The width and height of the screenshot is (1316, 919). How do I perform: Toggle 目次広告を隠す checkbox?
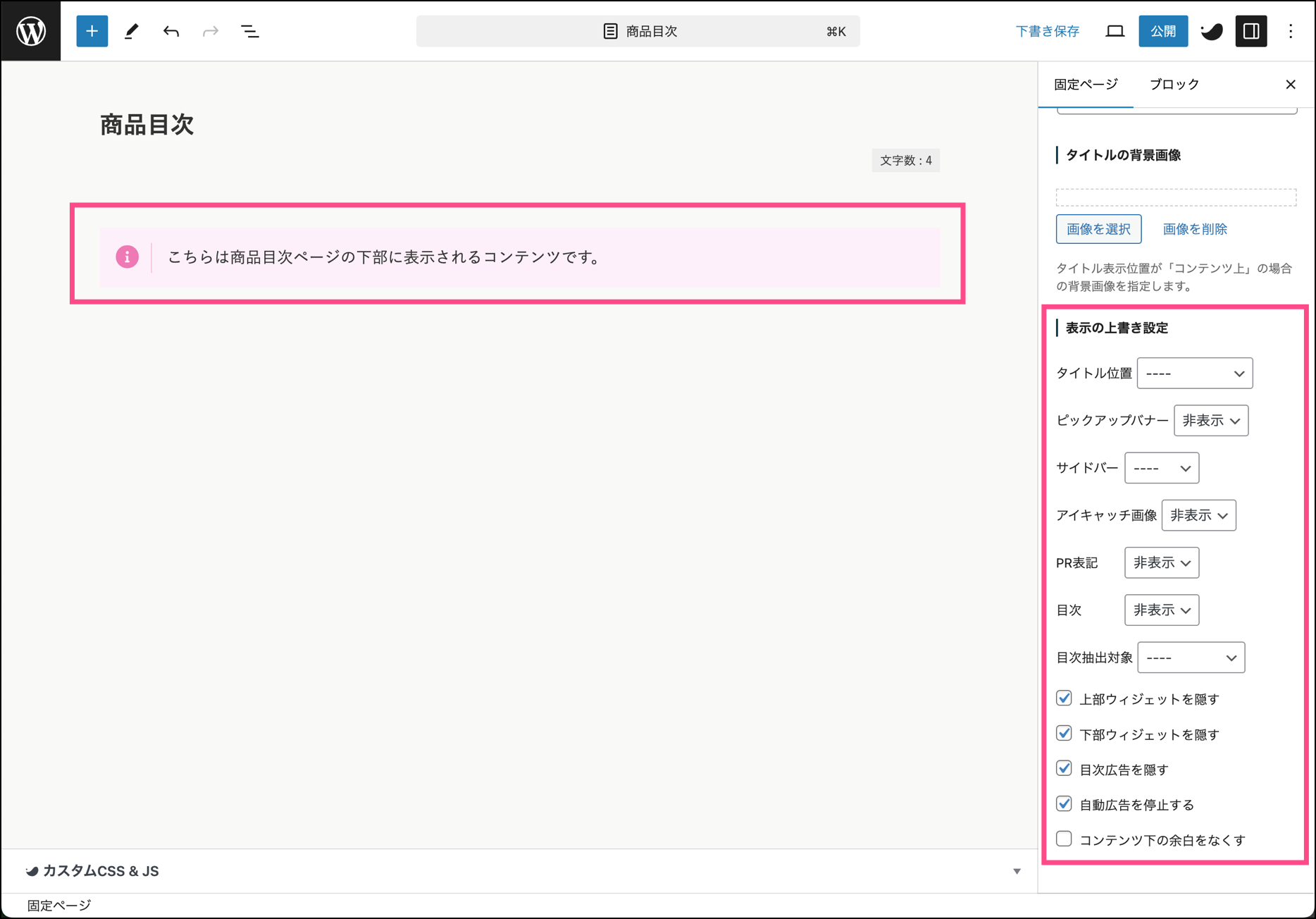[x=1064, y=769]
